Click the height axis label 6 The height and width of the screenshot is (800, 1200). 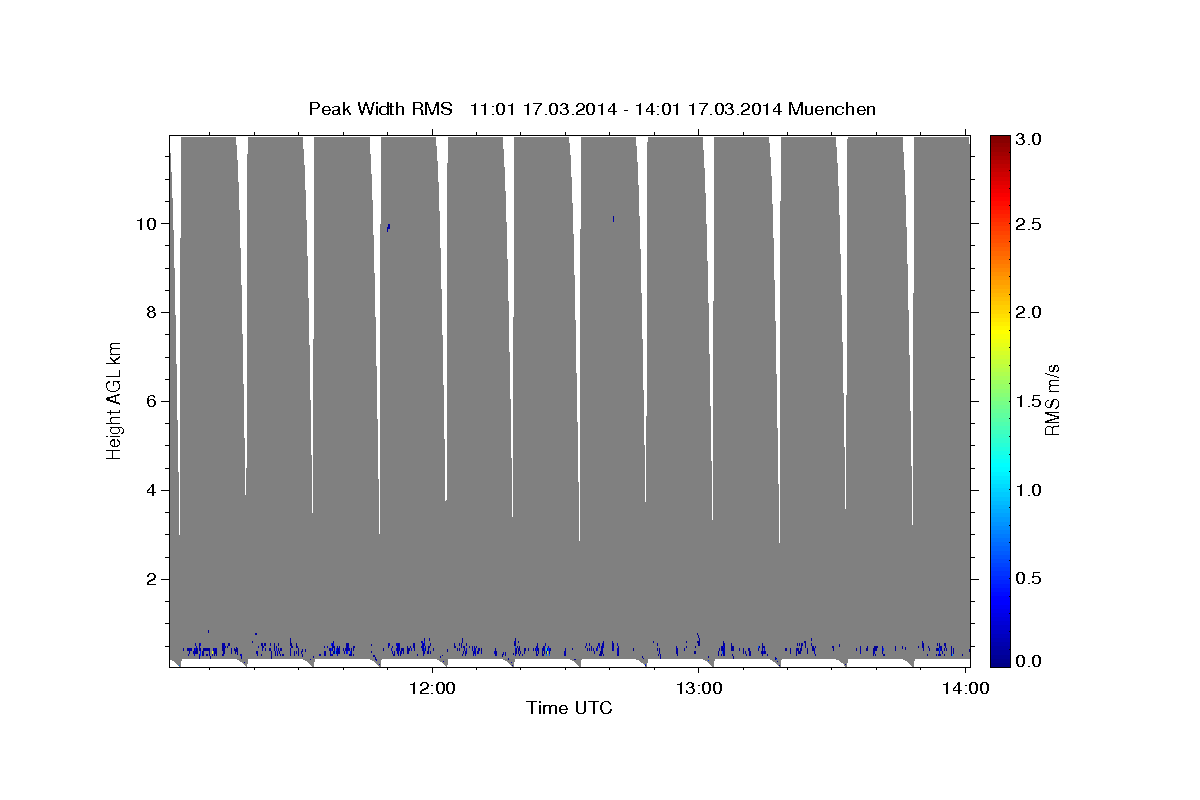tap(152, 401)
